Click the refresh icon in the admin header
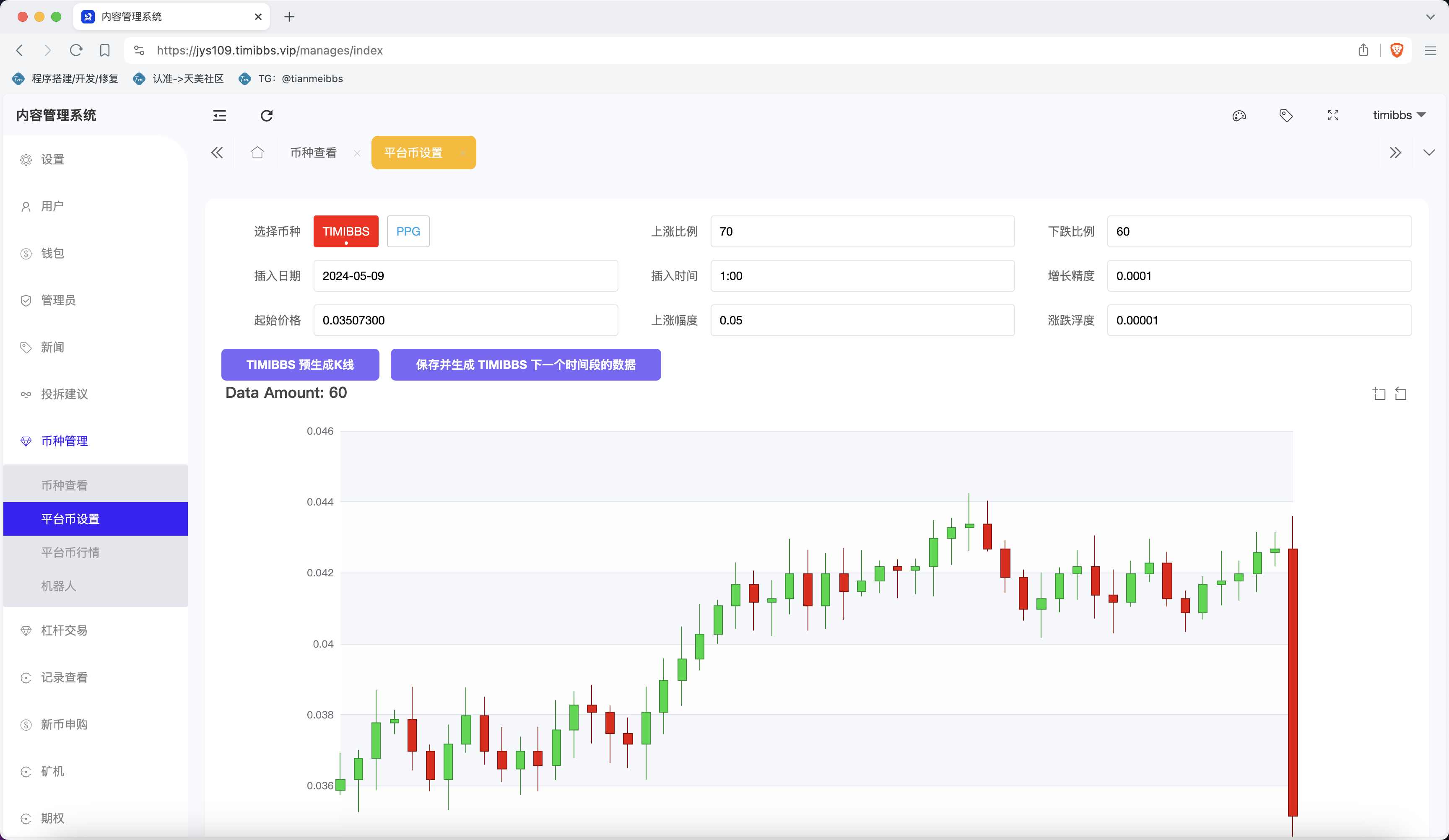Image resolution: width=1449 pixels, height=840 pixels. (266, 116)
